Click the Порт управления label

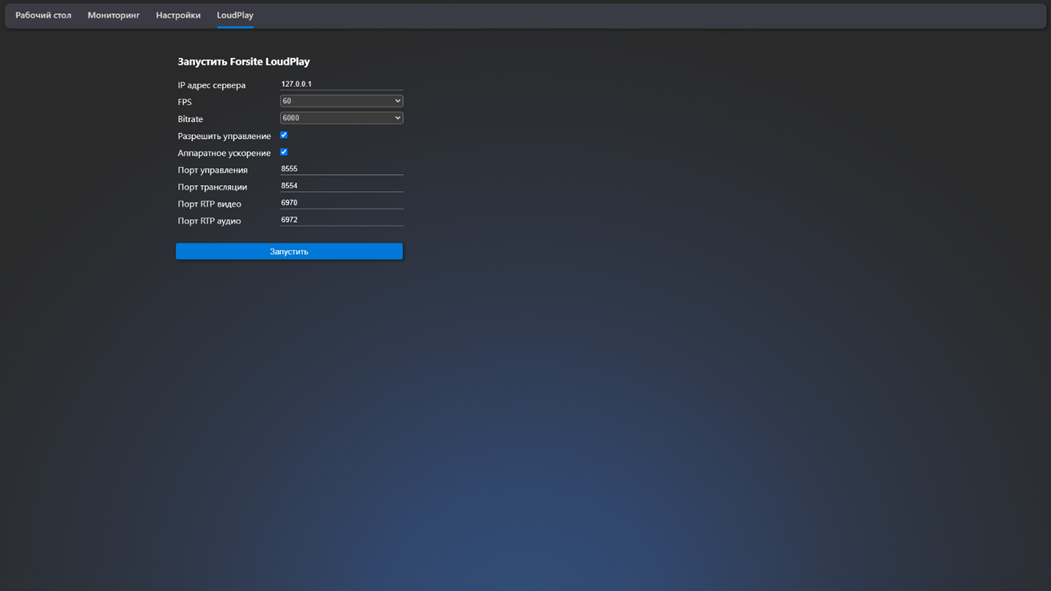click(212, 170)
